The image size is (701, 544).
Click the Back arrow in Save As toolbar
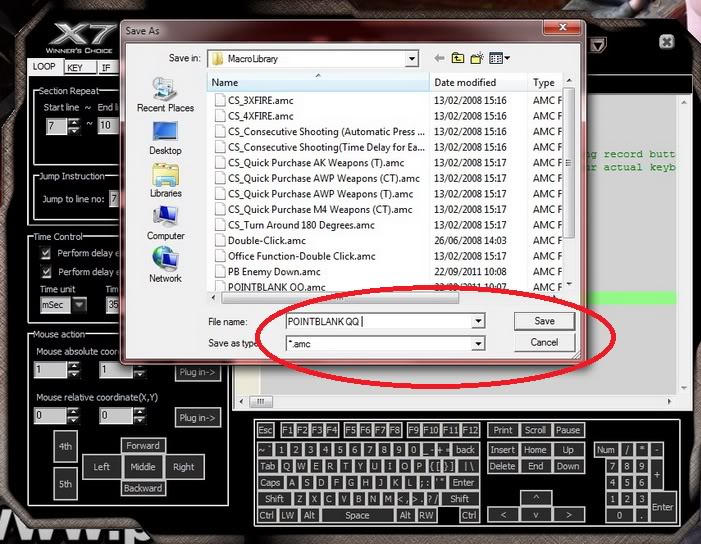[439, 58]
